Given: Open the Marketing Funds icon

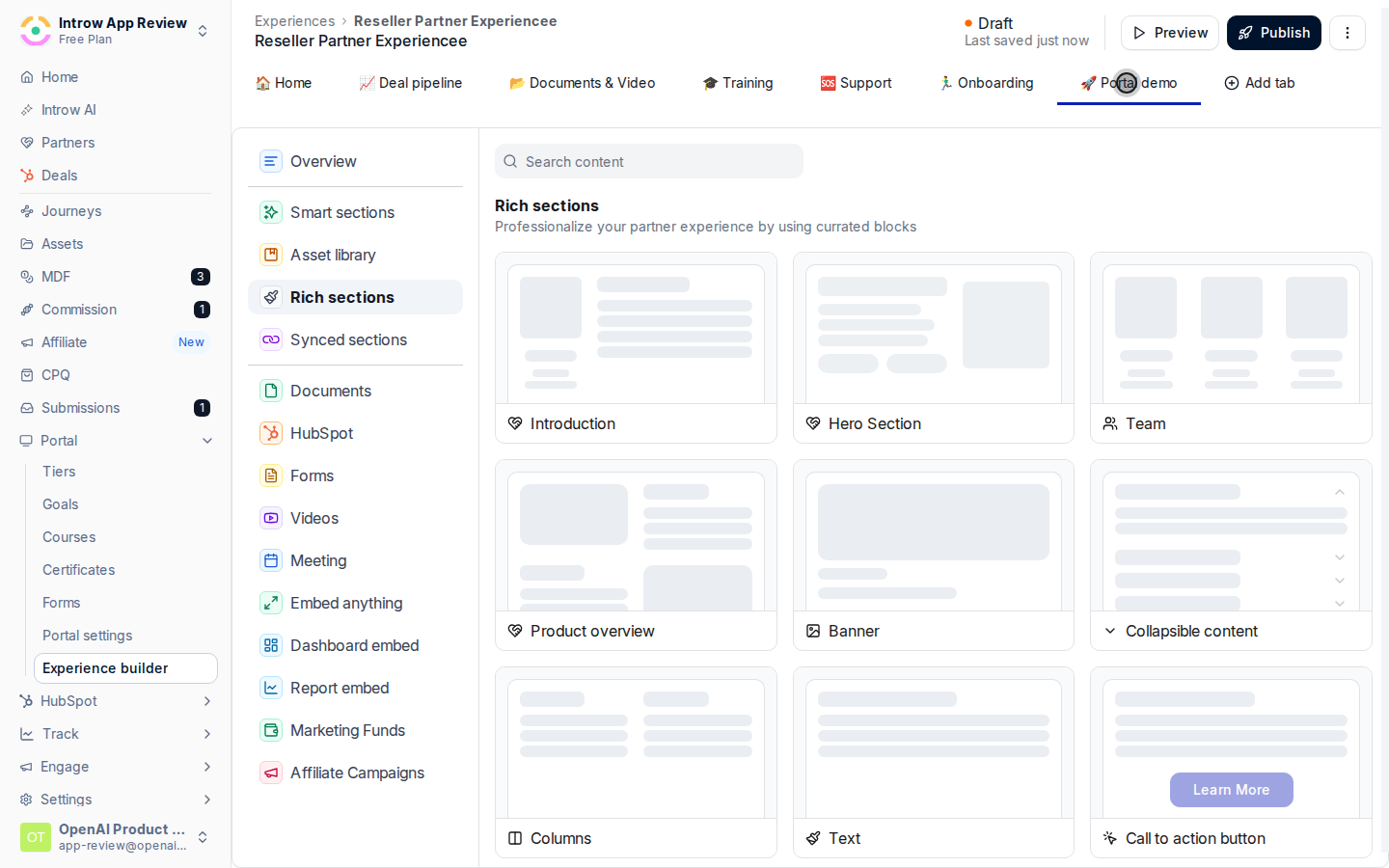Looking at the screenshot, I should coord(271,730).
